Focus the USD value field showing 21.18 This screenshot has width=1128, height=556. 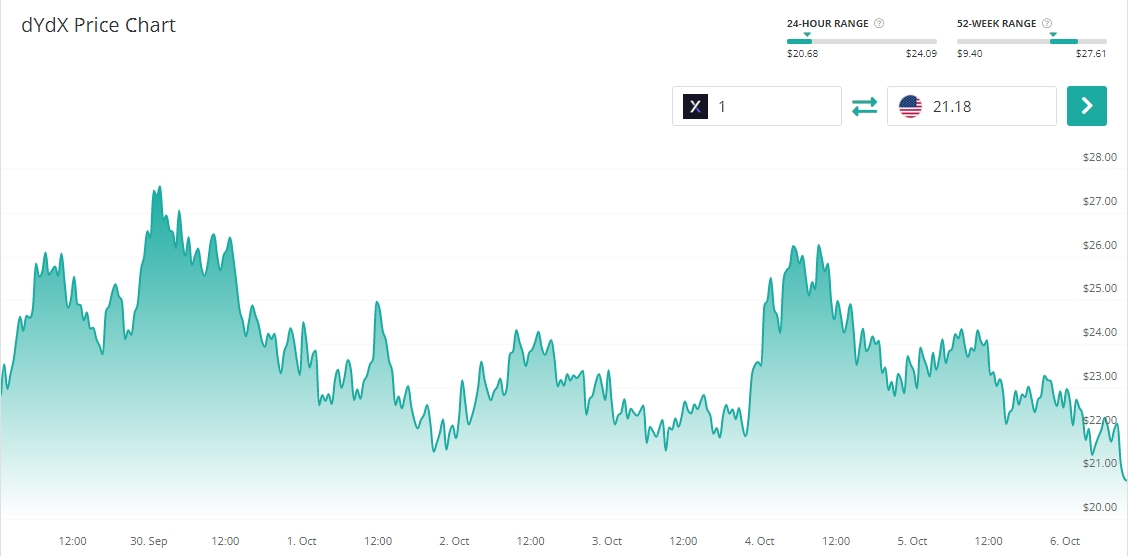[988, 106]
